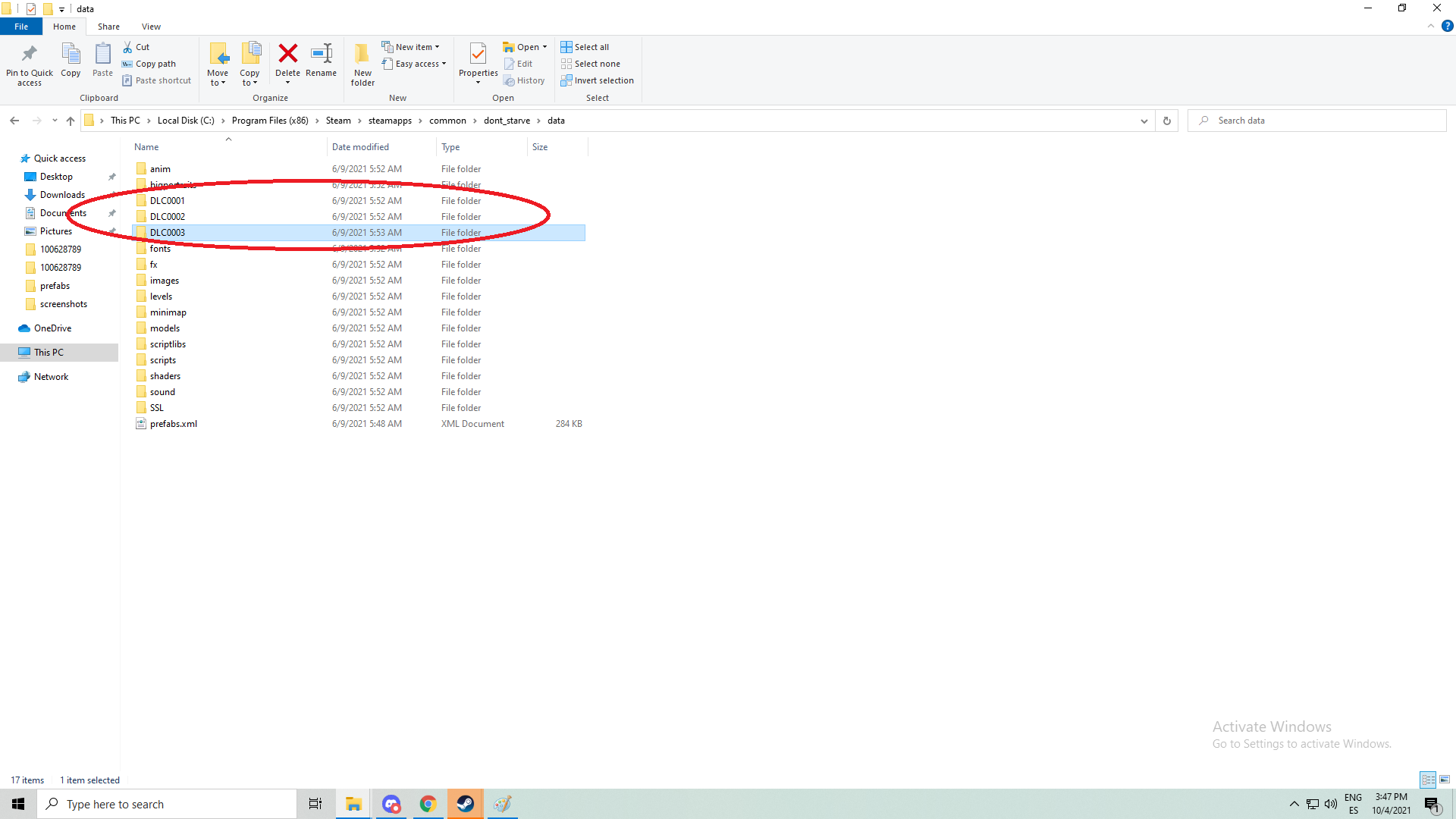Go up one folder level
This screenshot has width=1456, height=819.
71,121
